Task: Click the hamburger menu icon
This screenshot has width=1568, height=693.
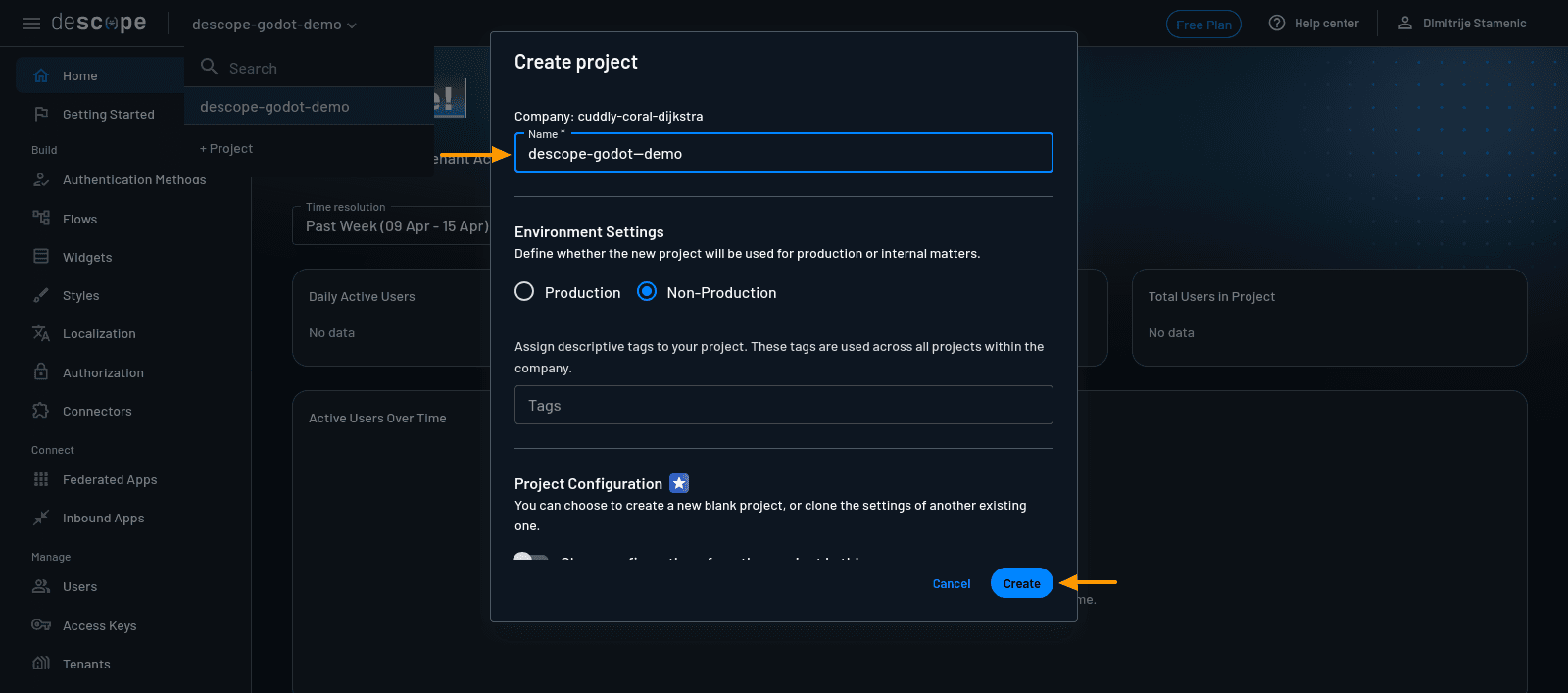Action: tap(31, 24)
